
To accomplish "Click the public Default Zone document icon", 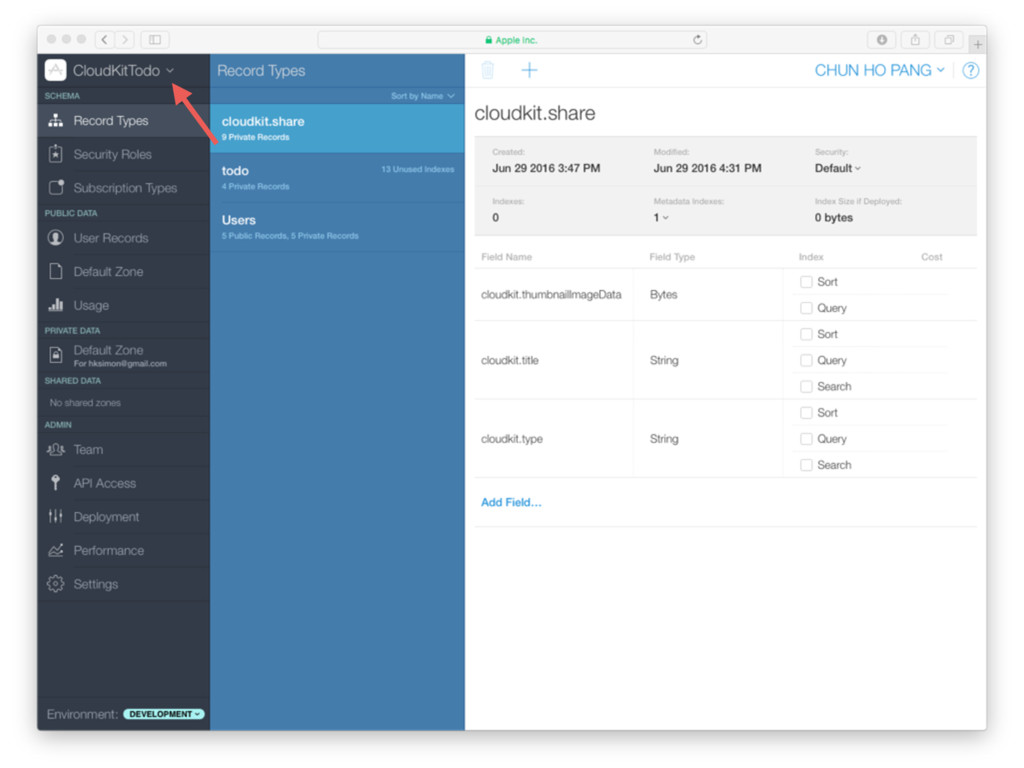I will pos(56,271).
